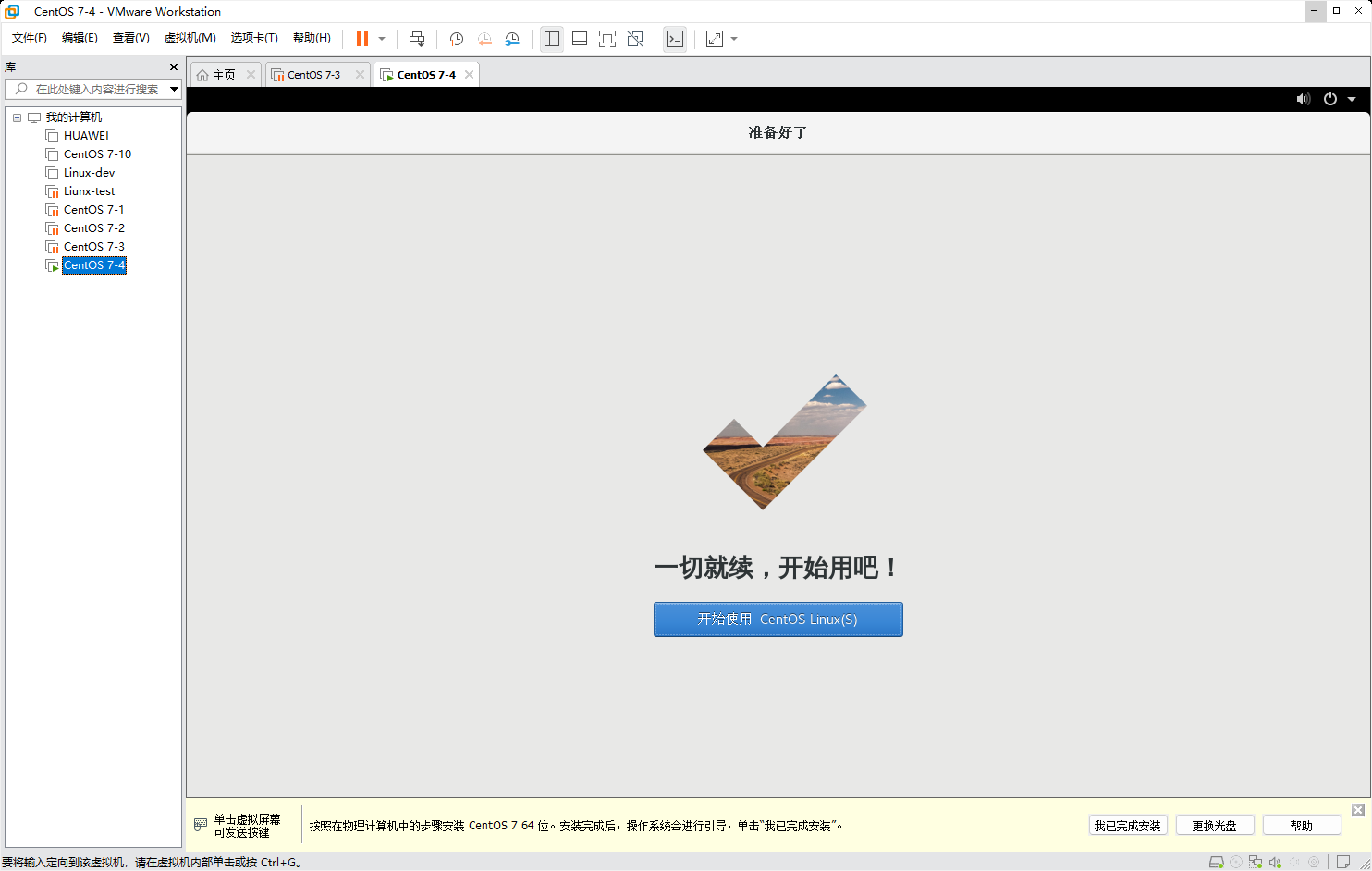Viewport: 1372px width, 871px height.
Task: Close the library panel
Action: point(173,67)
